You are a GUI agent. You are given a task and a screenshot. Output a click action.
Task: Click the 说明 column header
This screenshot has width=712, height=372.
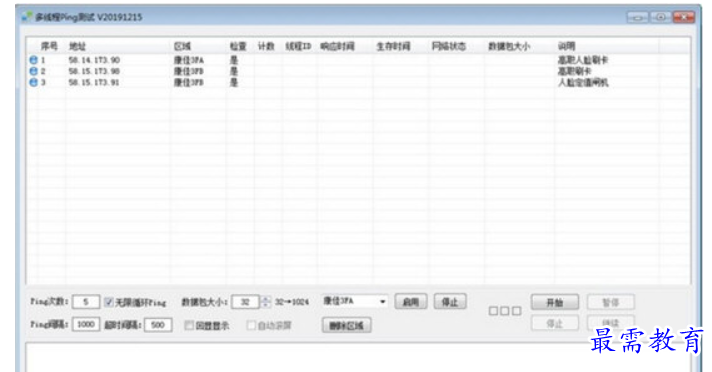pos(567,46)
